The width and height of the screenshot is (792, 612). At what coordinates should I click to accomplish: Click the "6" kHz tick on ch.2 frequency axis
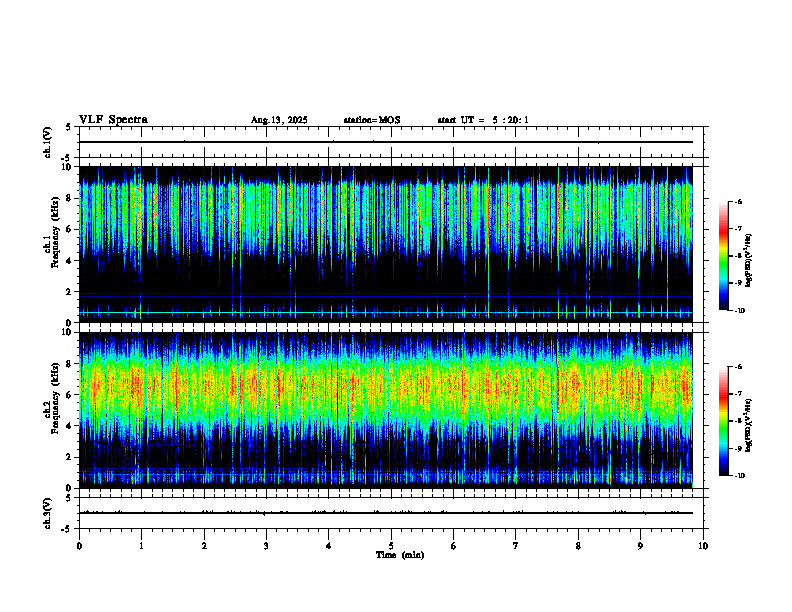(x=70, y=395)
